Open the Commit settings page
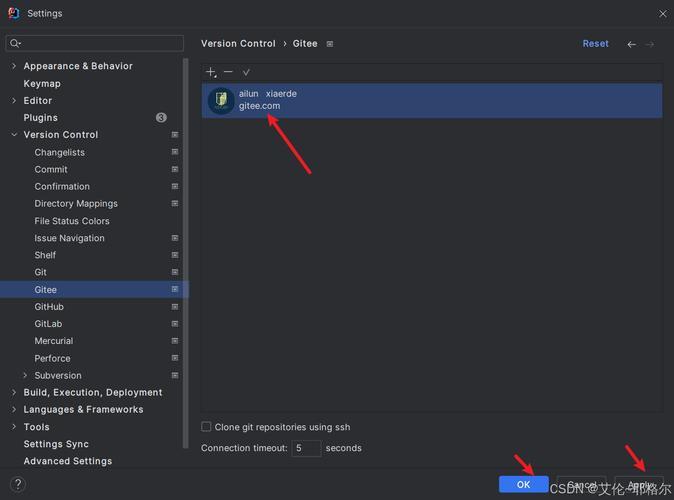Image resolution: width=674 pixels, height=500 pixels. [51, 170]
